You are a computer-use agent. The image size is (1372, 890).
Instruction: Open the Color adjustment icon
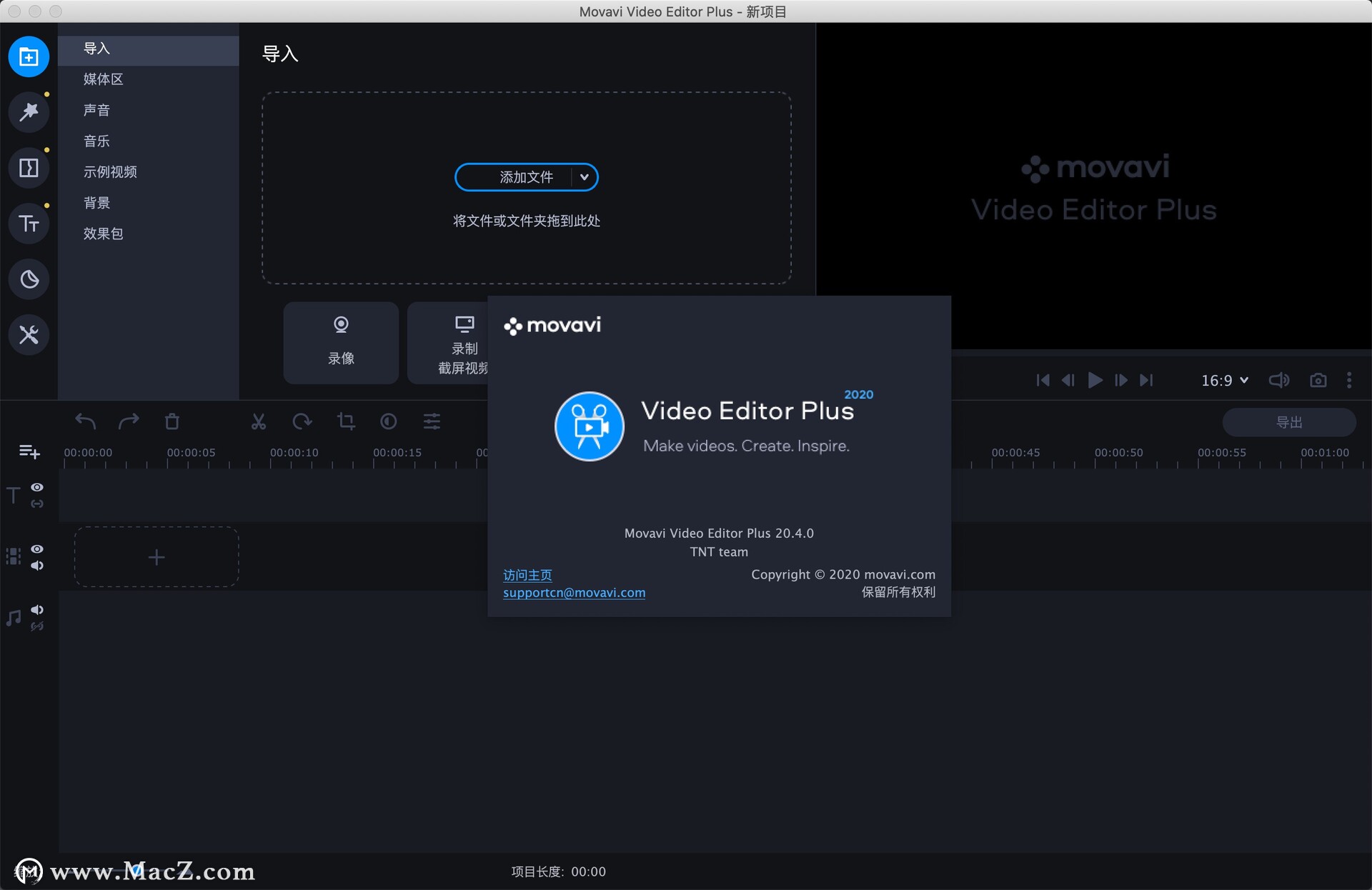389,421
